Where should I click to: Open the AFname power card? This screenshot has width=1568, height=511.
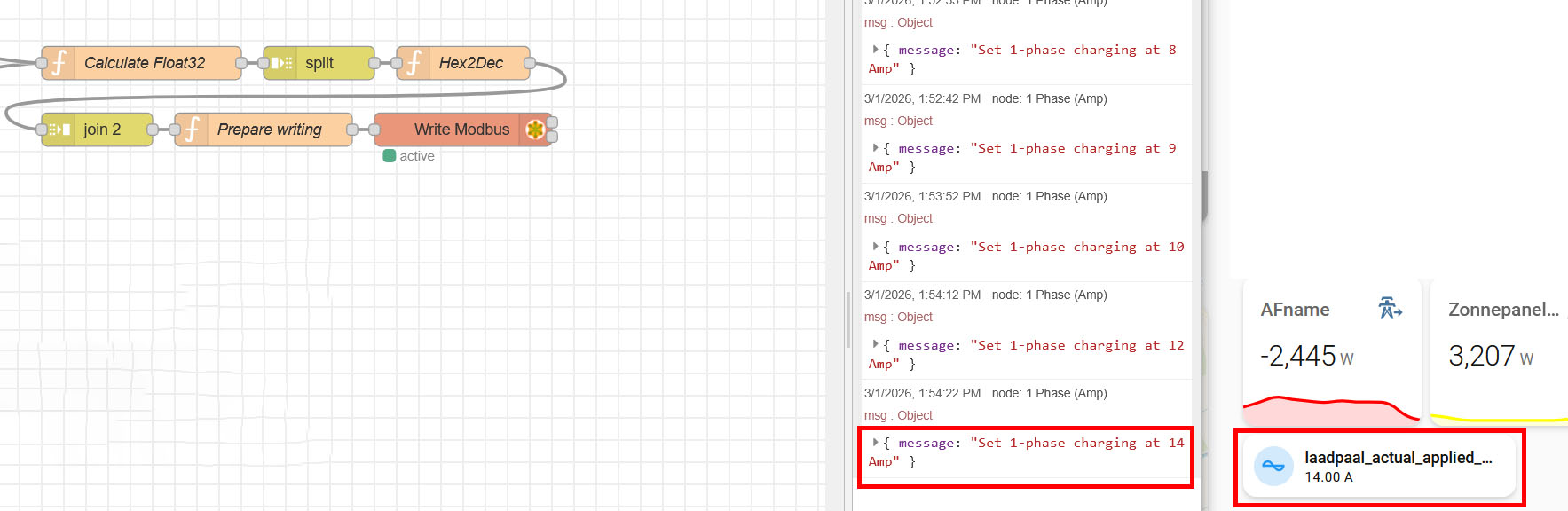(x=1332, y=352)
